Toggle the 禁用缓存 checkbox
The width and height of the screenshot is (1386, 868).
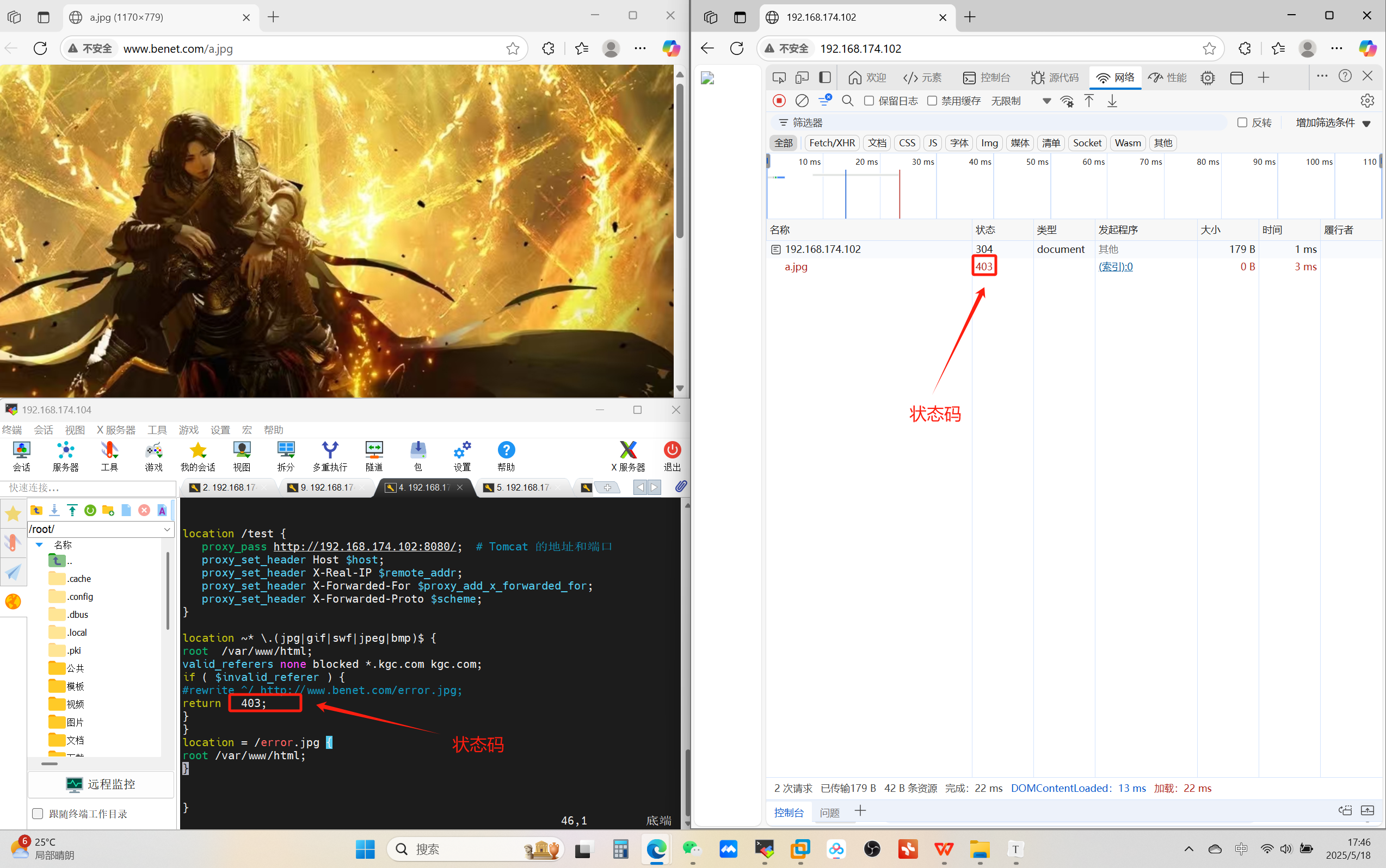tap(932, 101)
